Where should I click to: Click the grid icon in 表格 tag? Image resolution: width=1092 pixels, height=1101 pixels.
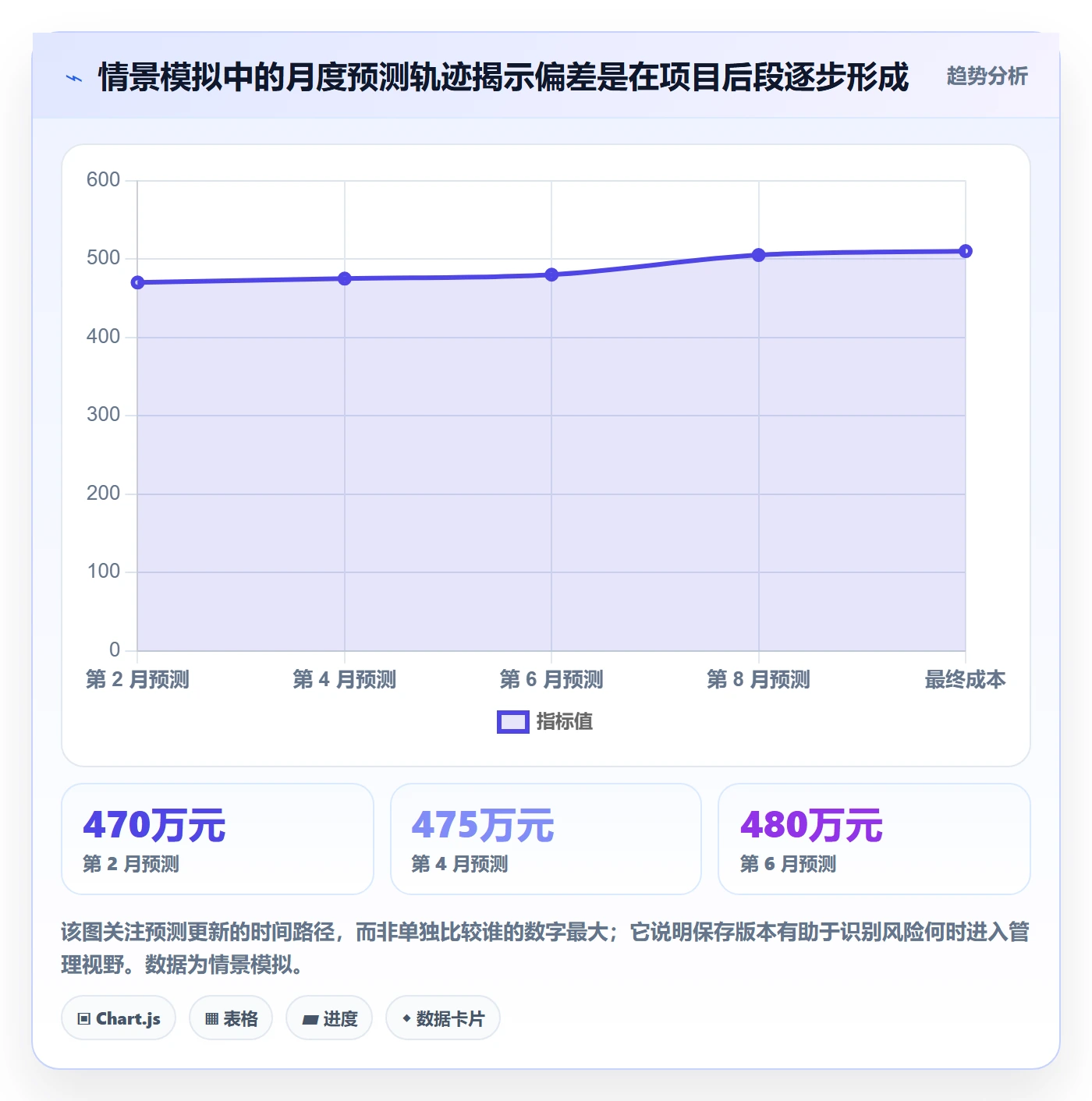click(211, 1019)
